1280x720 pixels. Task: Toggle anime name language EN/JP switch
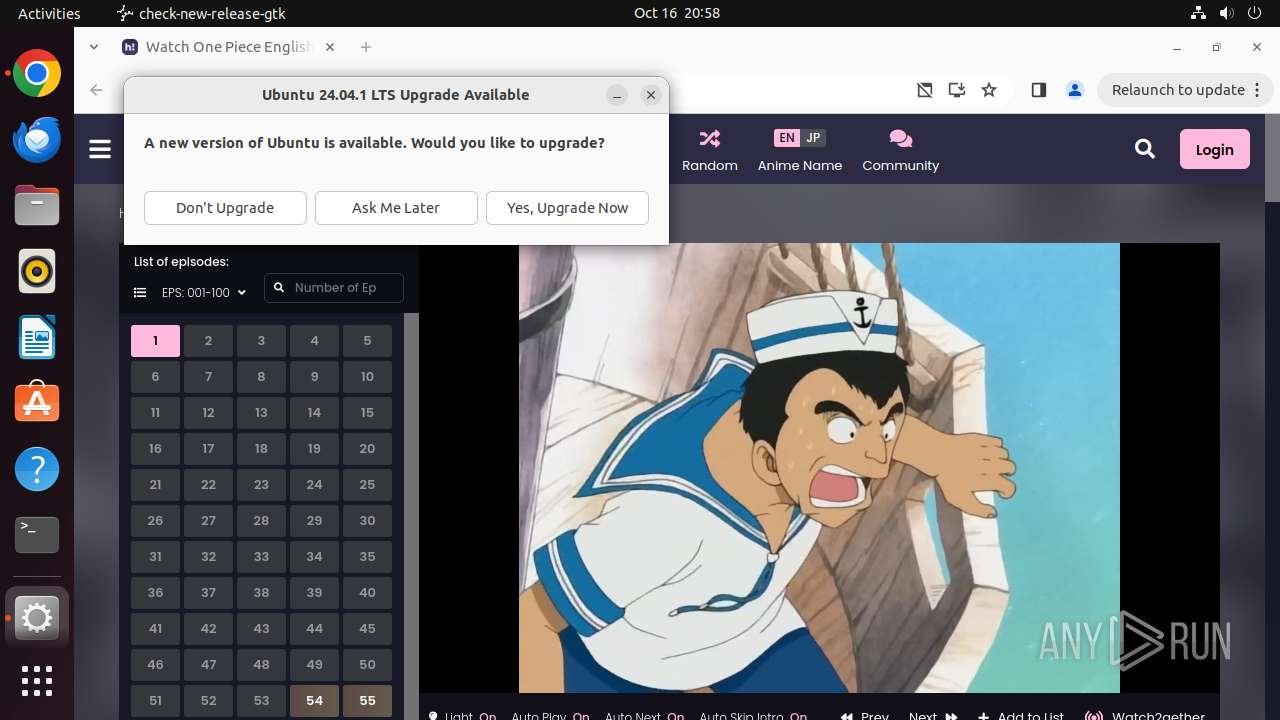(800, 138)
